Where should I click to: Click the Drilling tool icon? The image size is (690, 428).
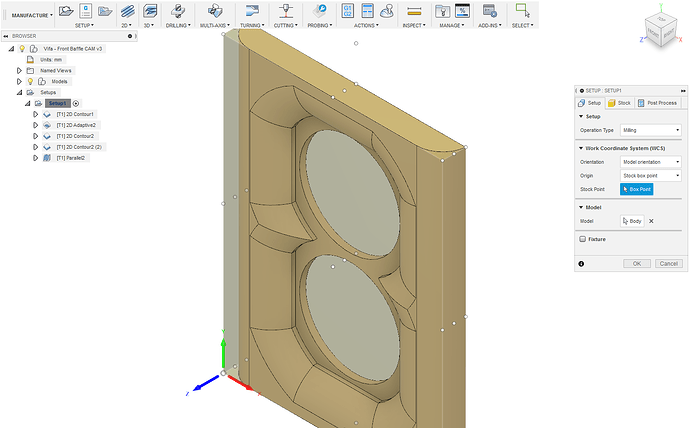pyautogui.click(x=175, y=9)
